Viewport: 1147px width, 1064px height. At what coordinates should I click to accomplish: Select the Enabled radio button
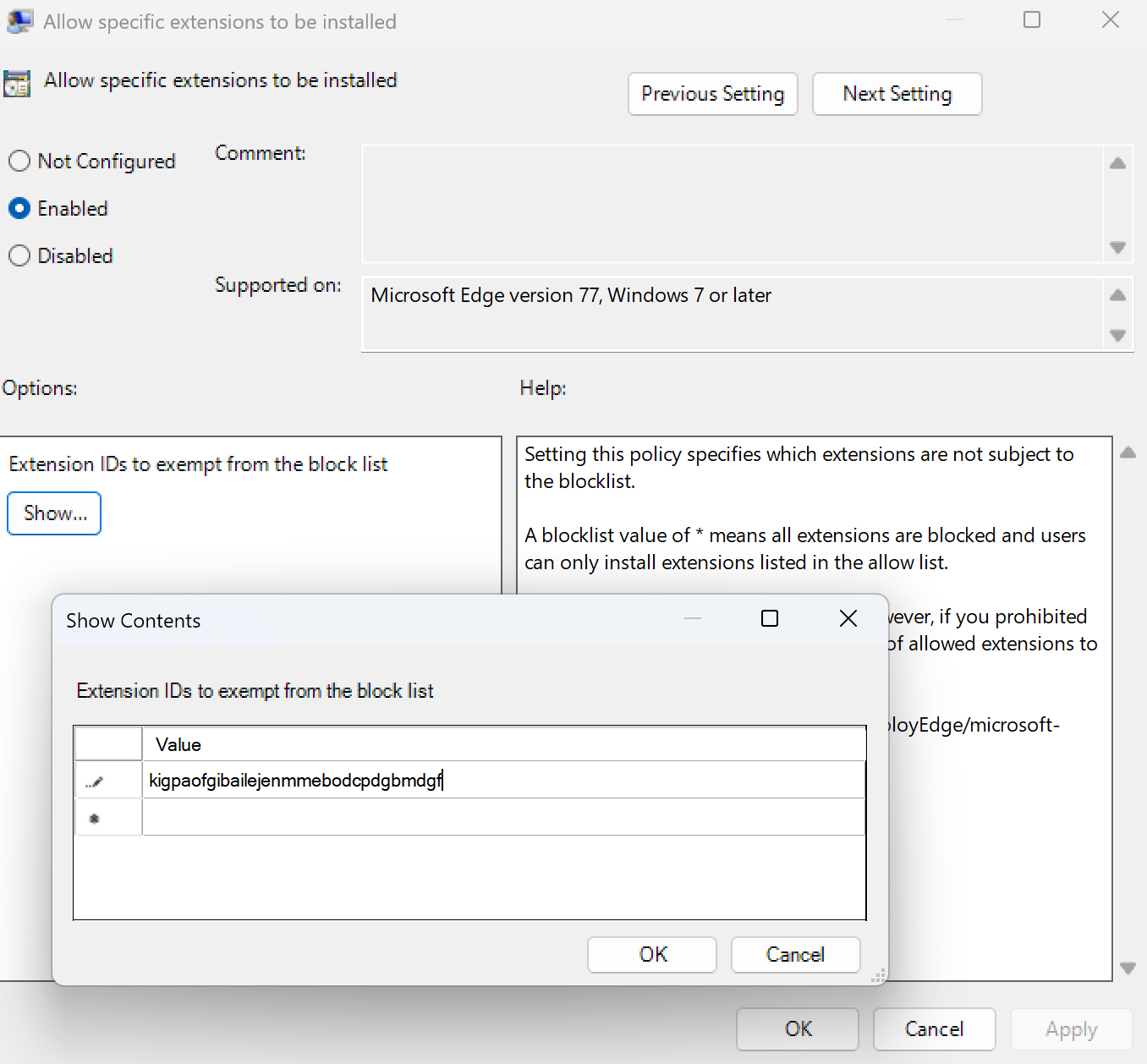19,209
